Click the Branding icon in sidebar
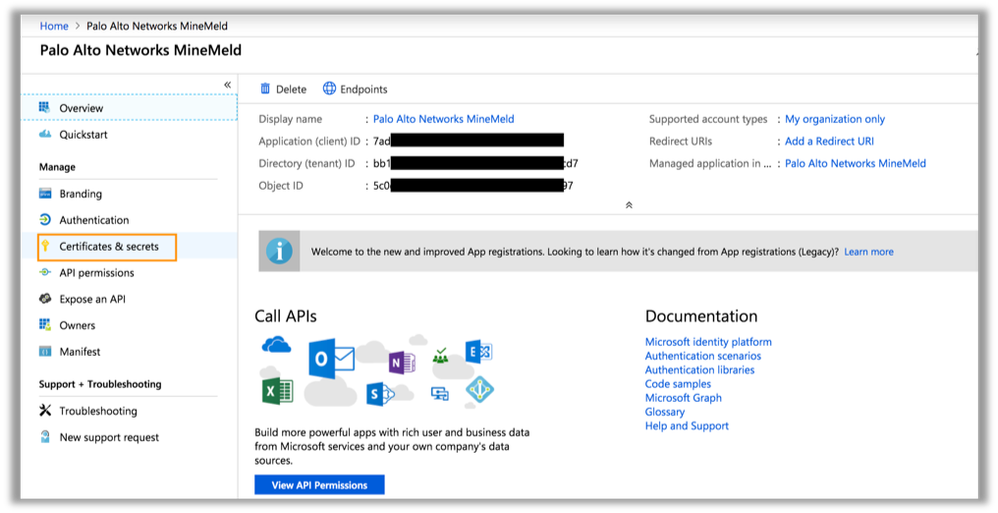 (x=44, y=194)
